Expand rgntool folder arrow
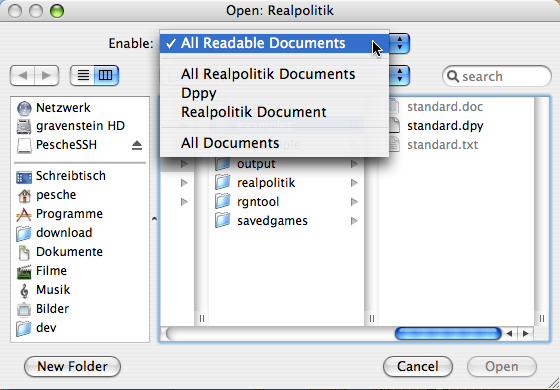The height and width of the screenshot is (390, 560). pos(354,202)
